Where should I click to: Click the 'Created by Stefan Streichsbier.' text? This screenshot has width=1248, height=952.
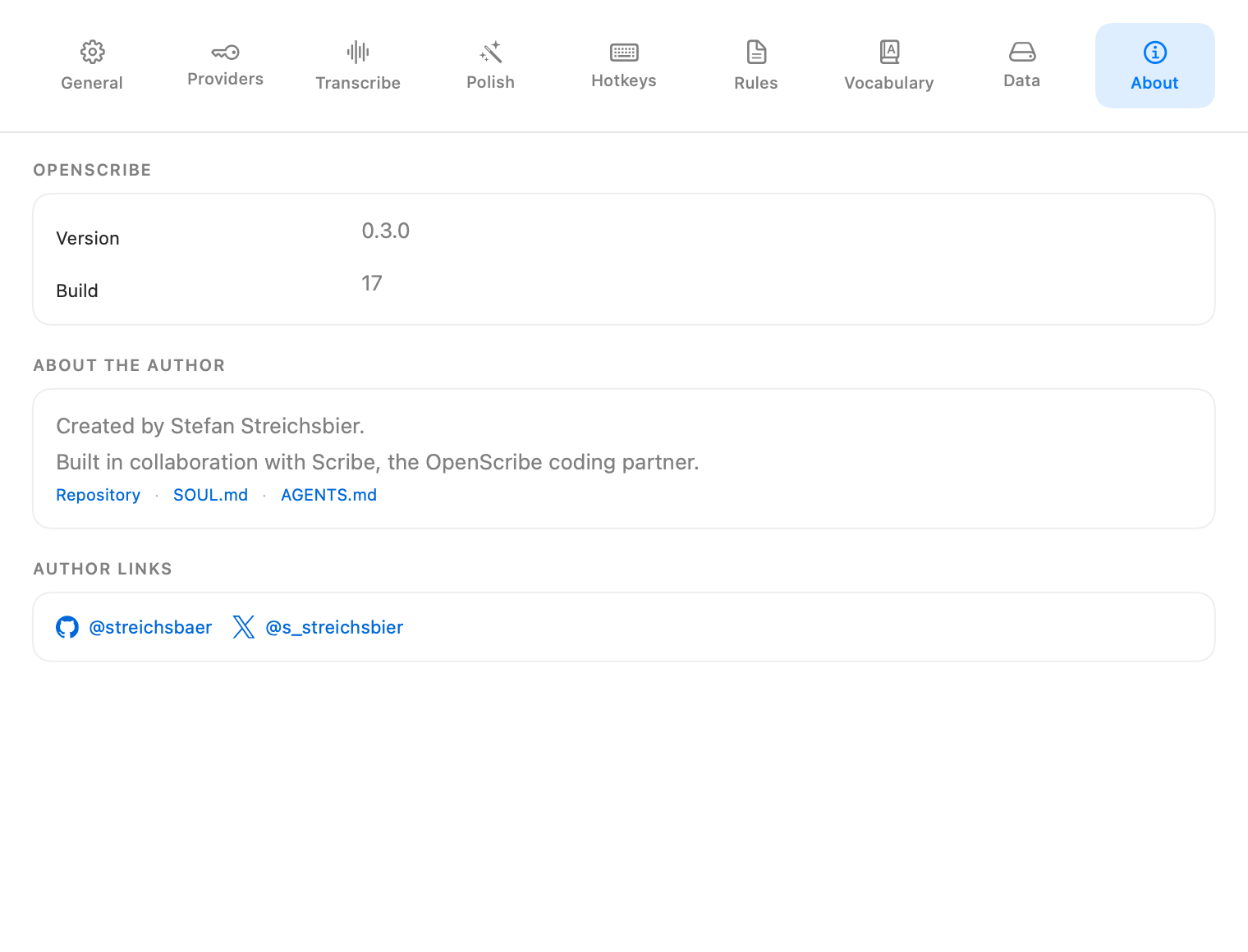coord(210,426)
